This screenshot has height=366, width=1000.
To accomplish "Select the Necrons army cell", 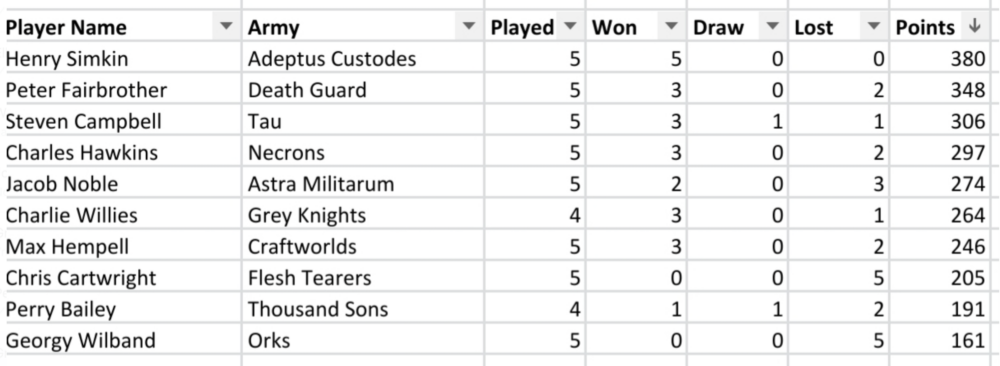I will tap(363, 152).
